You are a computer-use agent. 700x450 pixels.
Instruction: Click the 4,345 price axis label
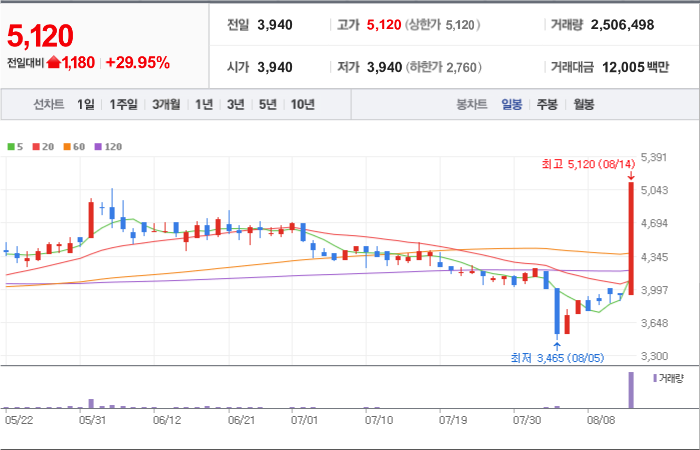tap(654, 257)
